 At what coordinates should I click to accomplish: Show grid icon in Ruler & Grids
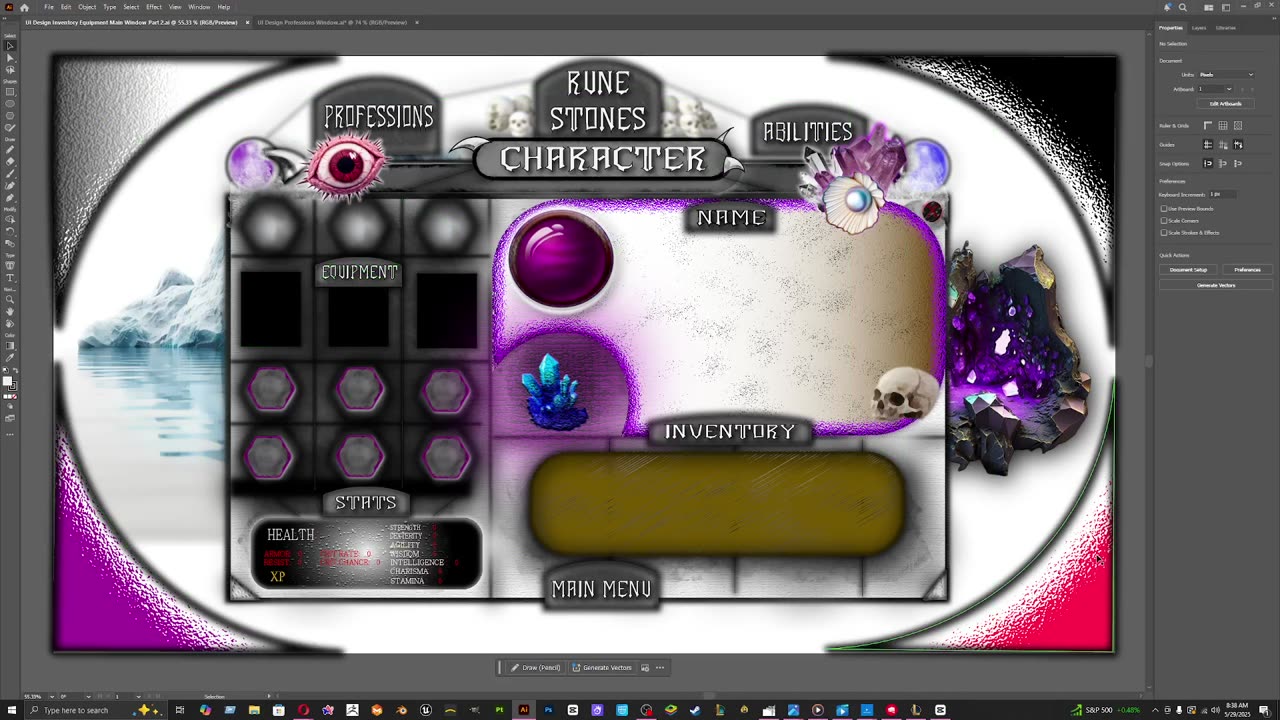(x=1222, y=126)
